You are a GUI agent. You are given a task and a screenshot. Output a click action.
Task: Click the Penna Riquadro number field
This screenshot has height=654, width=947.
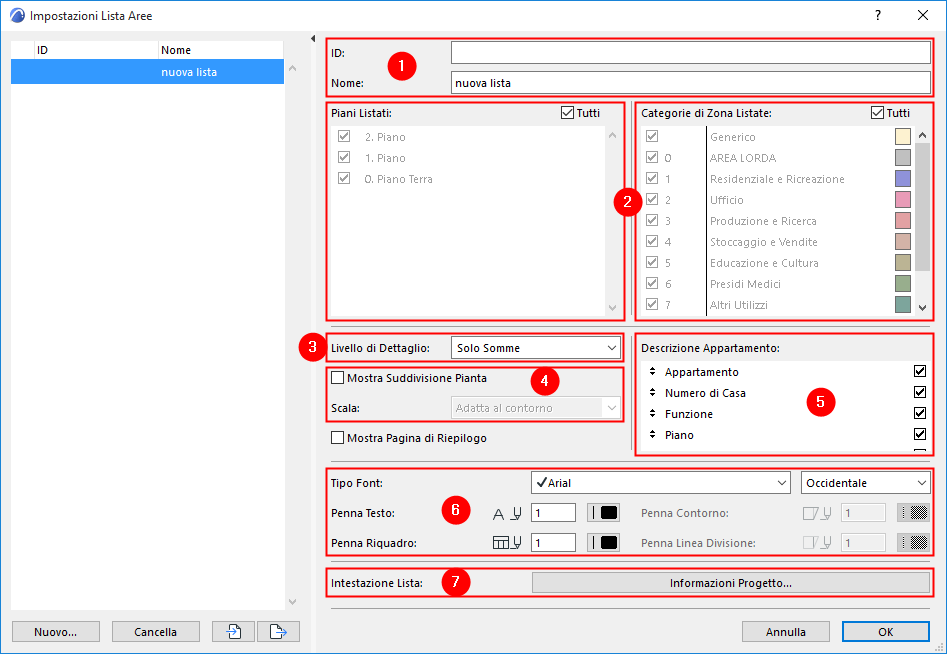coord(553,542)
